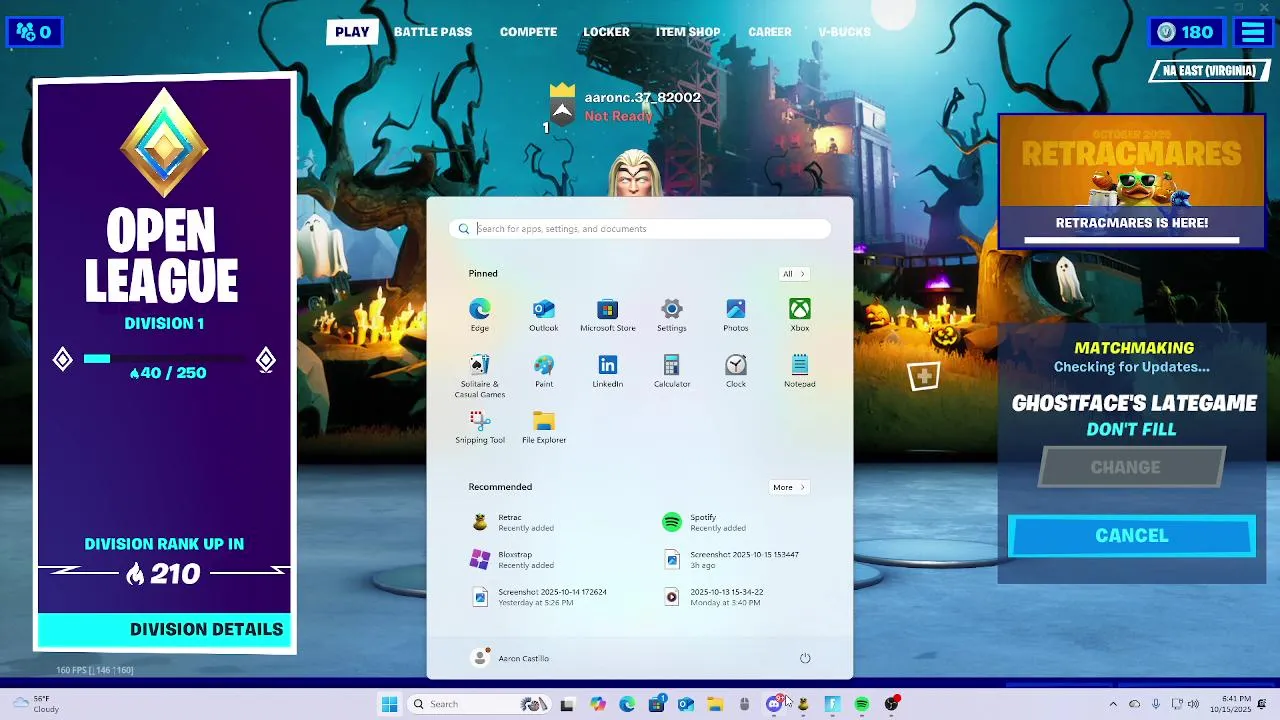Click the friends icon showing 0
The width and height of the screenshot is (1280, 720).
tap(34, 32)
